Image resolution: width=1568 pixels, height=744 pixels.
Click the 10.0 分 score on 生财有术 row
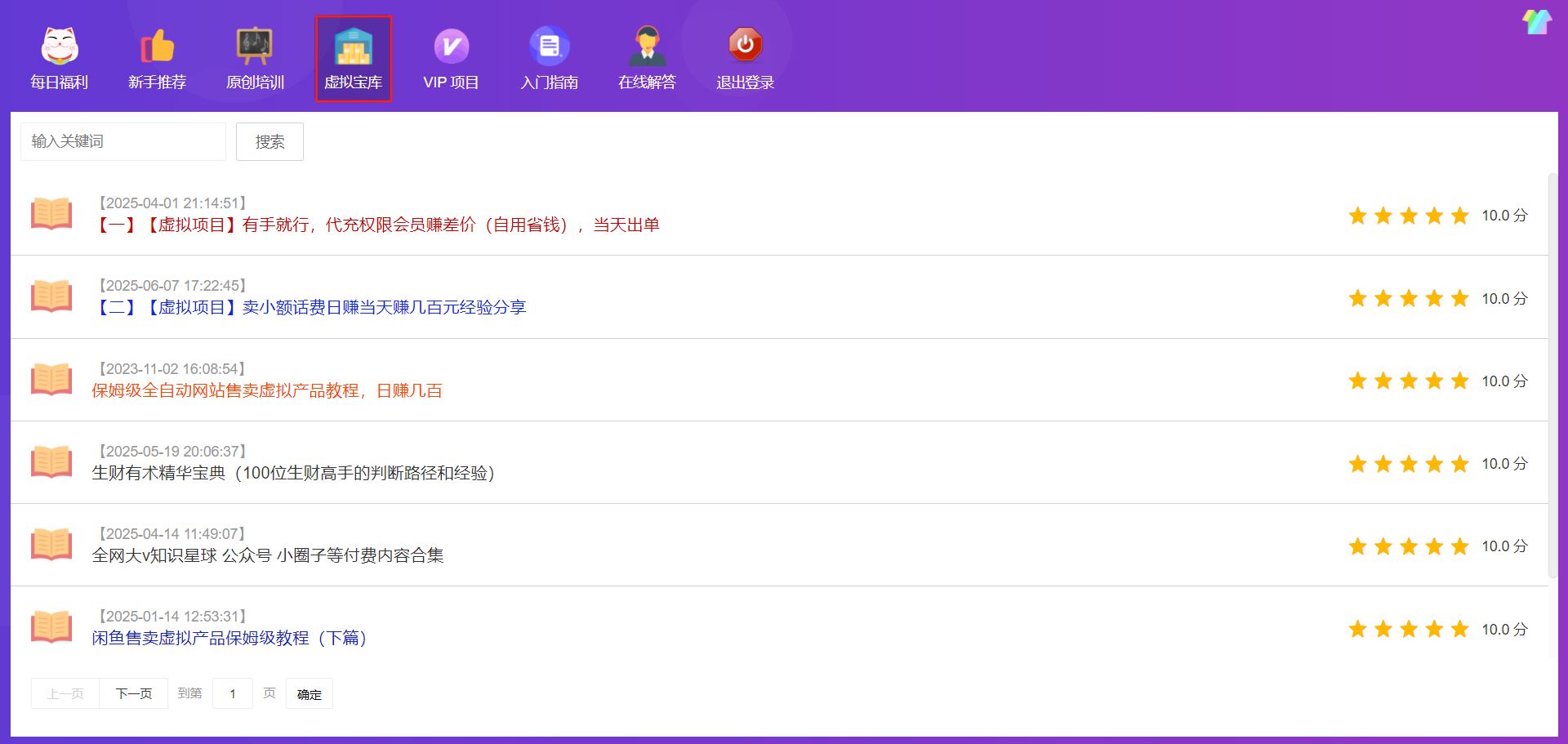coord(1504,464)
